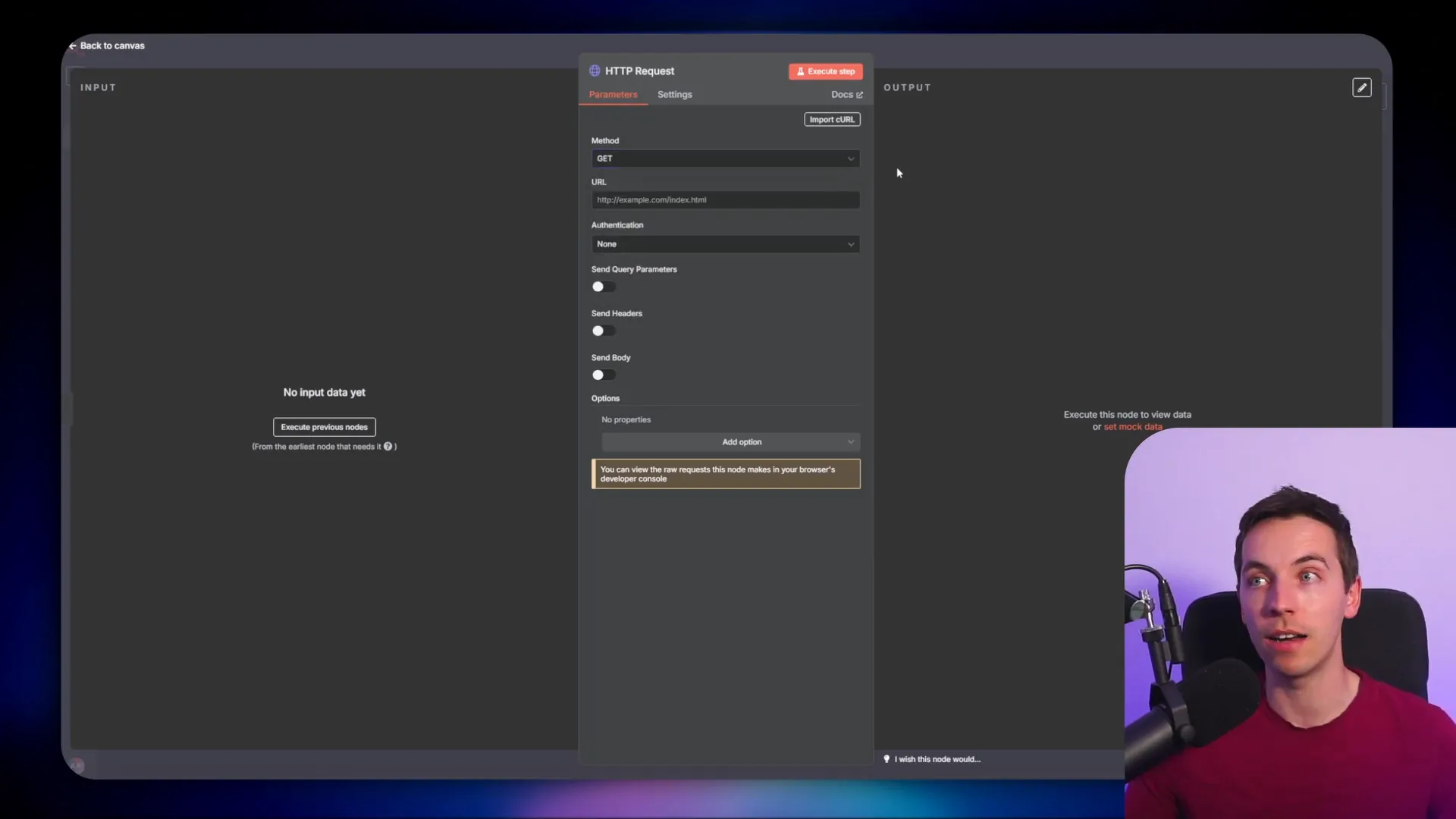1456x819 pixels.
Task: Open the Add option dropdown
Action: pyautogui.click(x=731, y=442)
